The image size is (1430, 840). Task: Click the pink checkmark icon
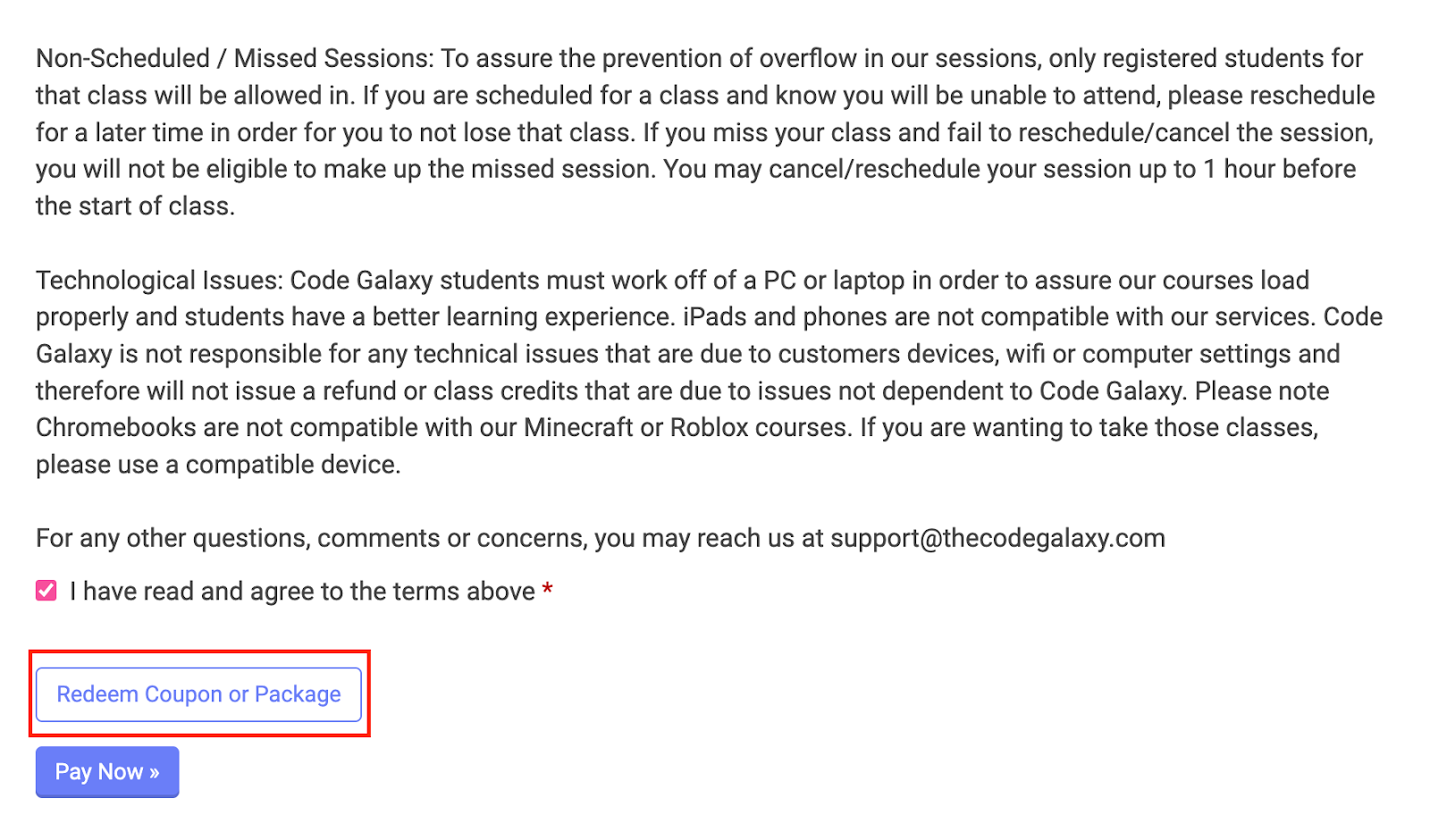(x=46, y=591)
